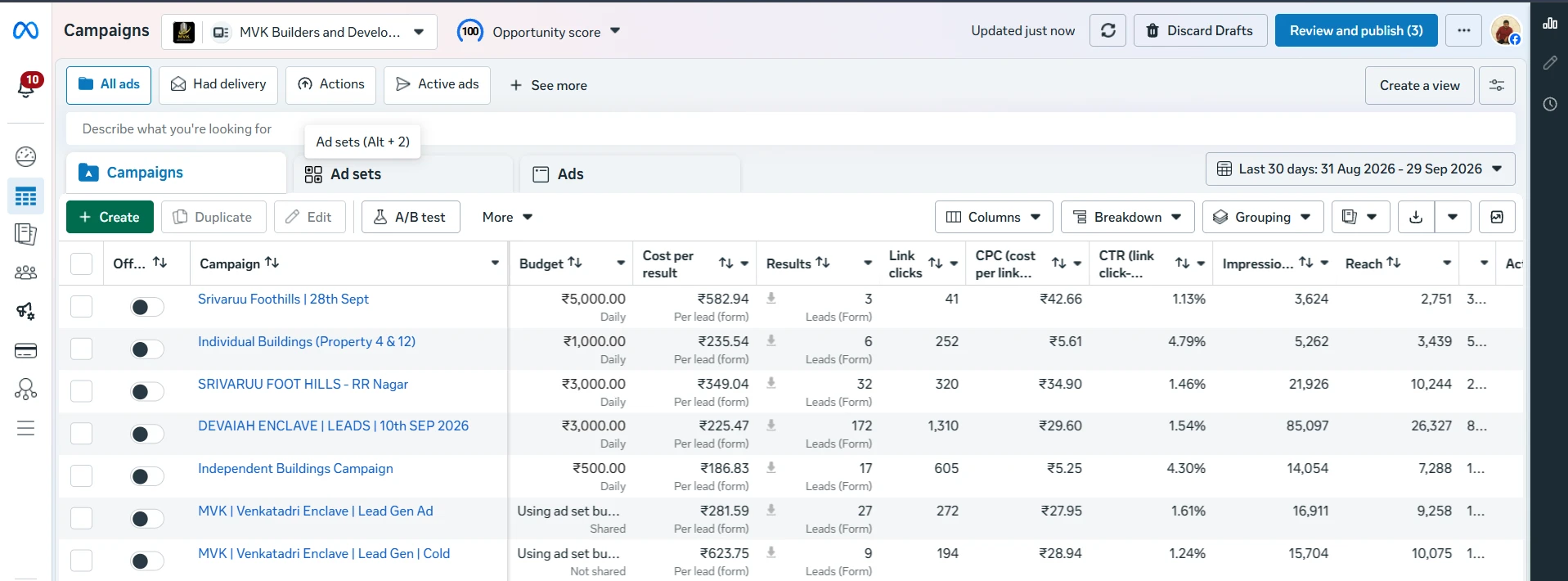Click the refresh data icon
This screenshot has height=581, width=1568.
point(1108,30)
